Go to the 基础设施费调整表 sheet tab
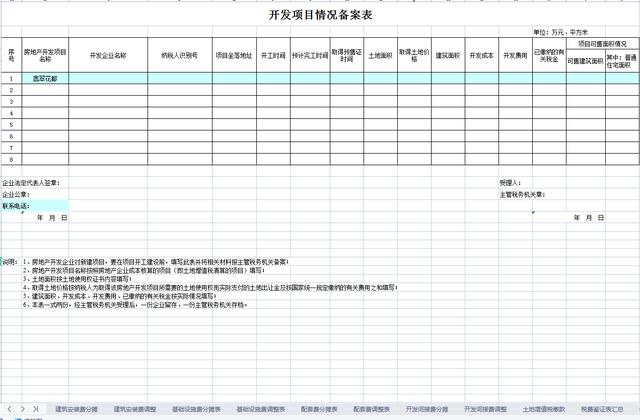This screenshot has height=420, width=640. coord(261,409)
